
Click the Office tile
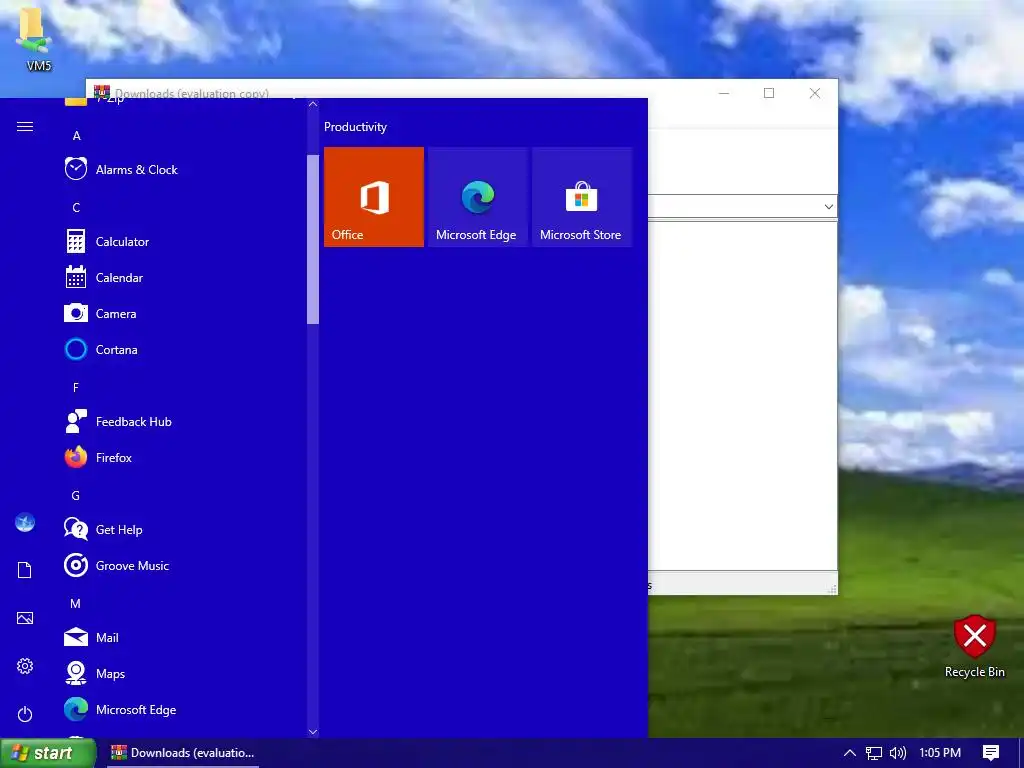click(374, 197)
